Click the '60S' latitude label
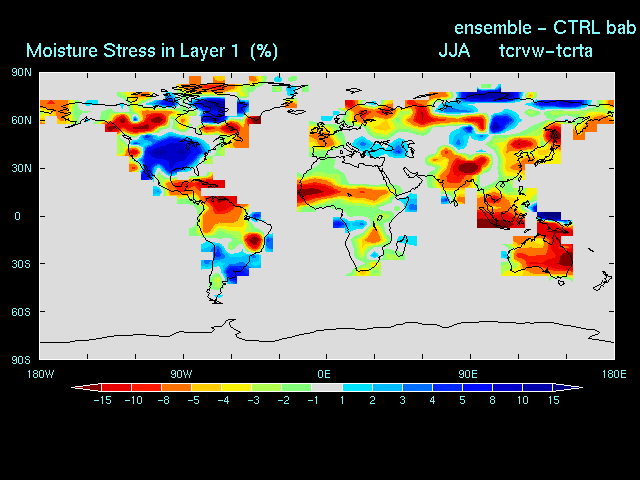The height and width of the screenshot is (480, 640). [21, 312]
